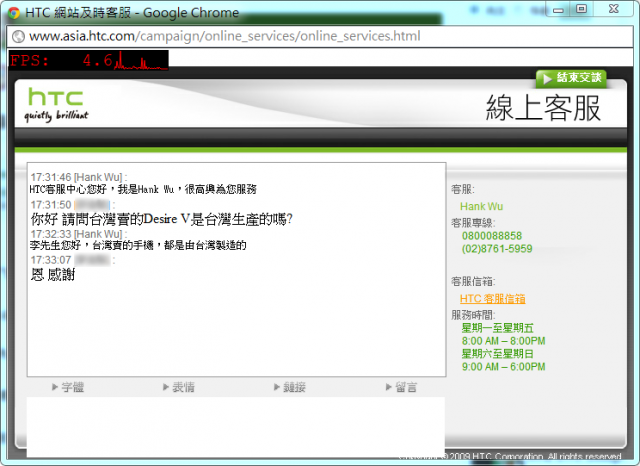Click the phone number 0800088858
640x466 pixels.
click(492, 236)
